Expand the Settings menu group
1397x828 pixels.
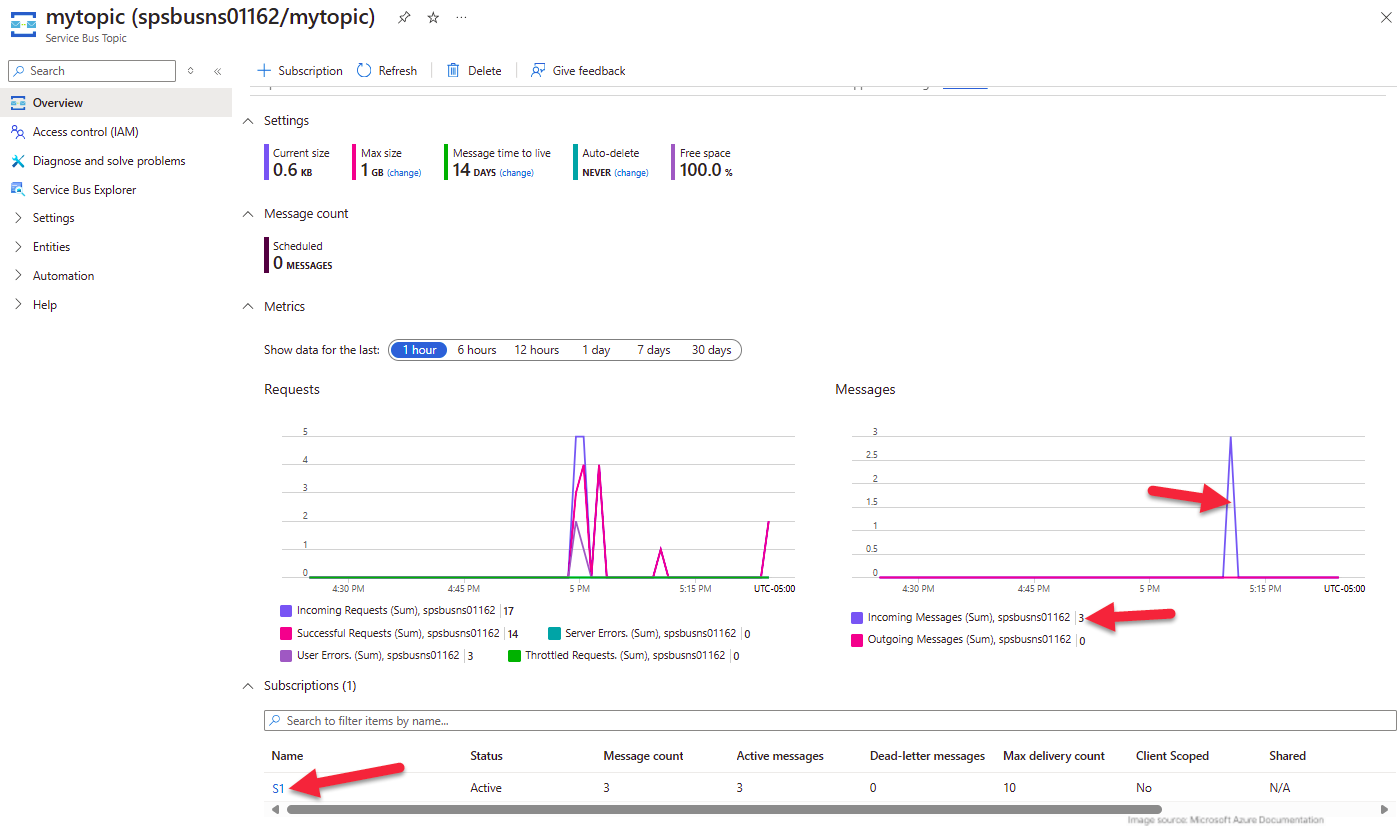tap(53, 218)
